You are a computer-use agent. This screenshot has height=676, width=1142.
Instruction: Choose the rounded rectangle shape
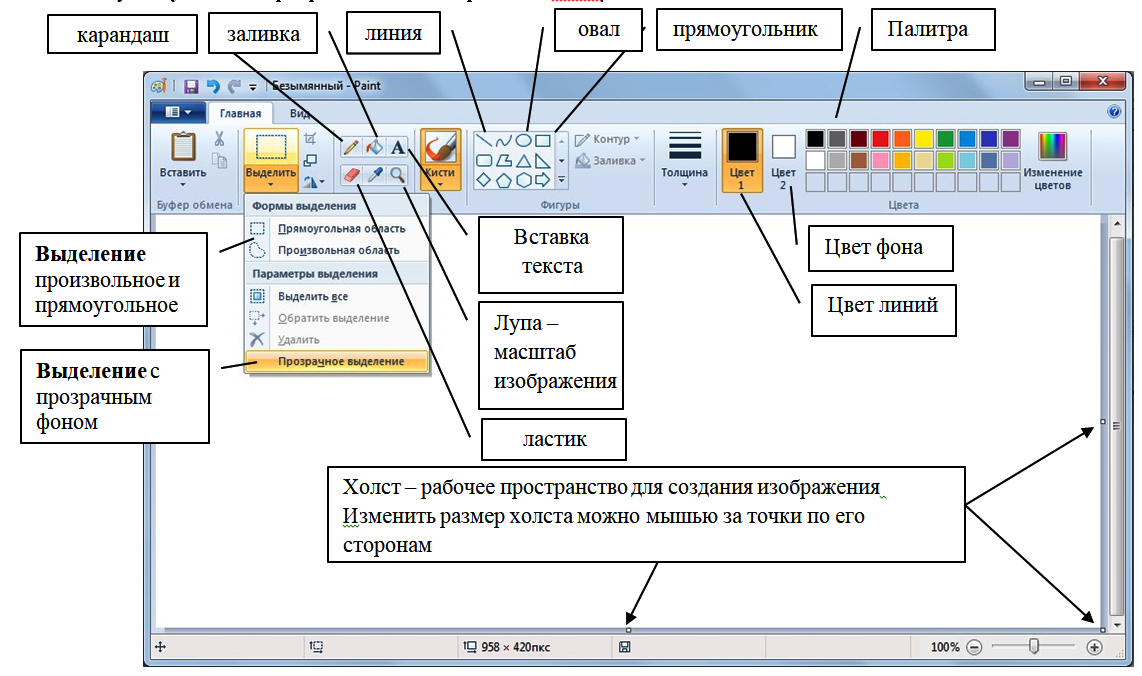click(x=484, y=160)
